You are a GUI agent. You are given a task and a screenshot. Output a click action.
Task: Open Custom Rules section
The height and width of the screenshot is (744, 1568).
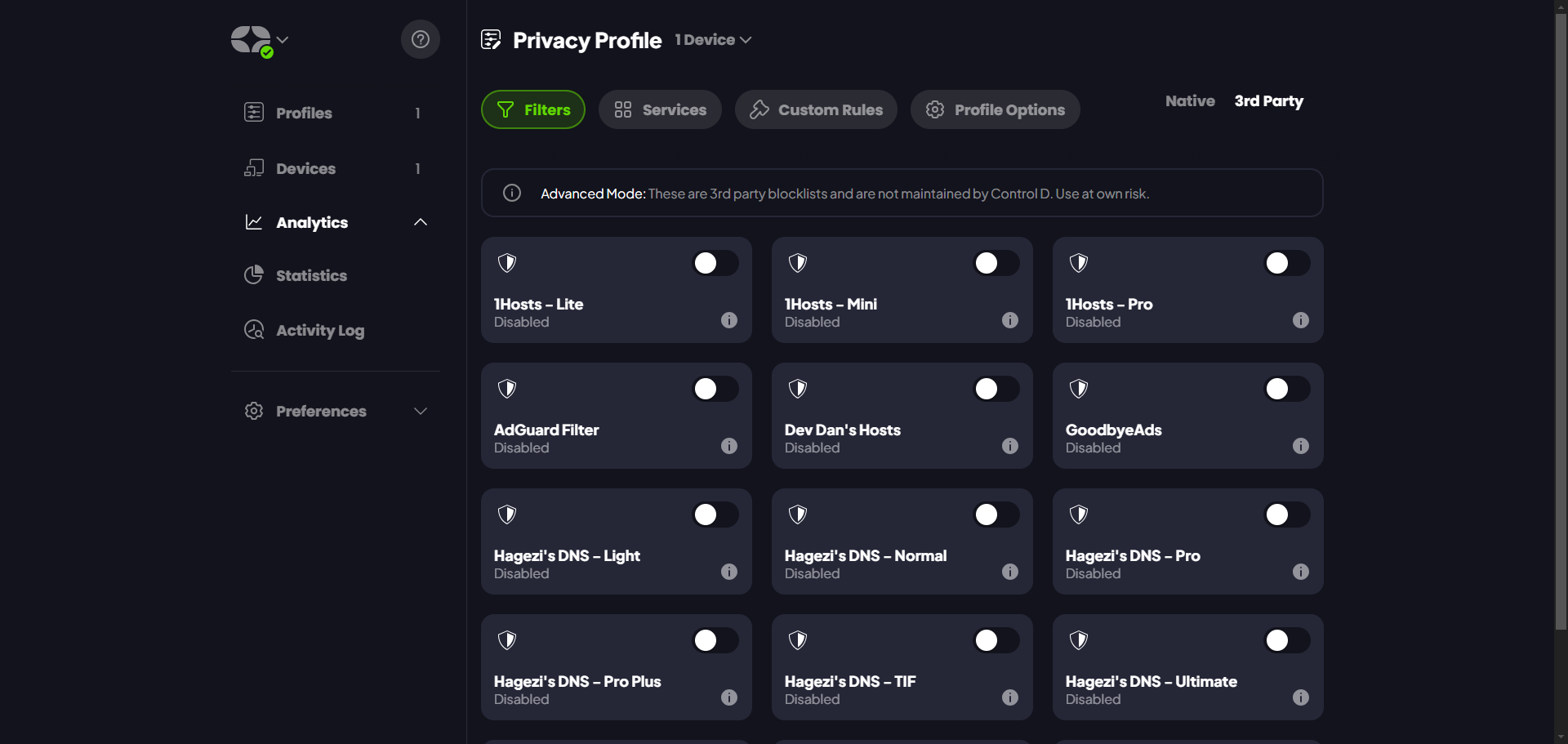pyautogui.click(x=816, y=109)
